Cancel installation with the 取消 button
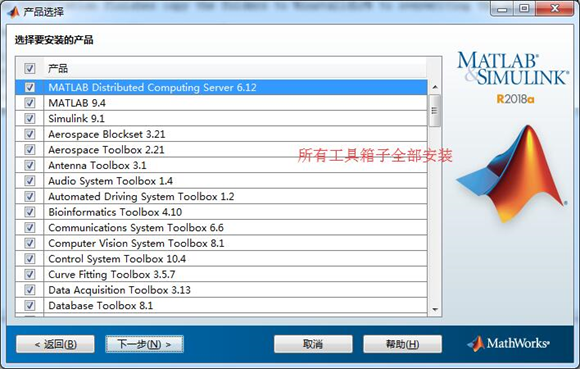Viewport: 580px width, 369px height. tap(313, 344)
